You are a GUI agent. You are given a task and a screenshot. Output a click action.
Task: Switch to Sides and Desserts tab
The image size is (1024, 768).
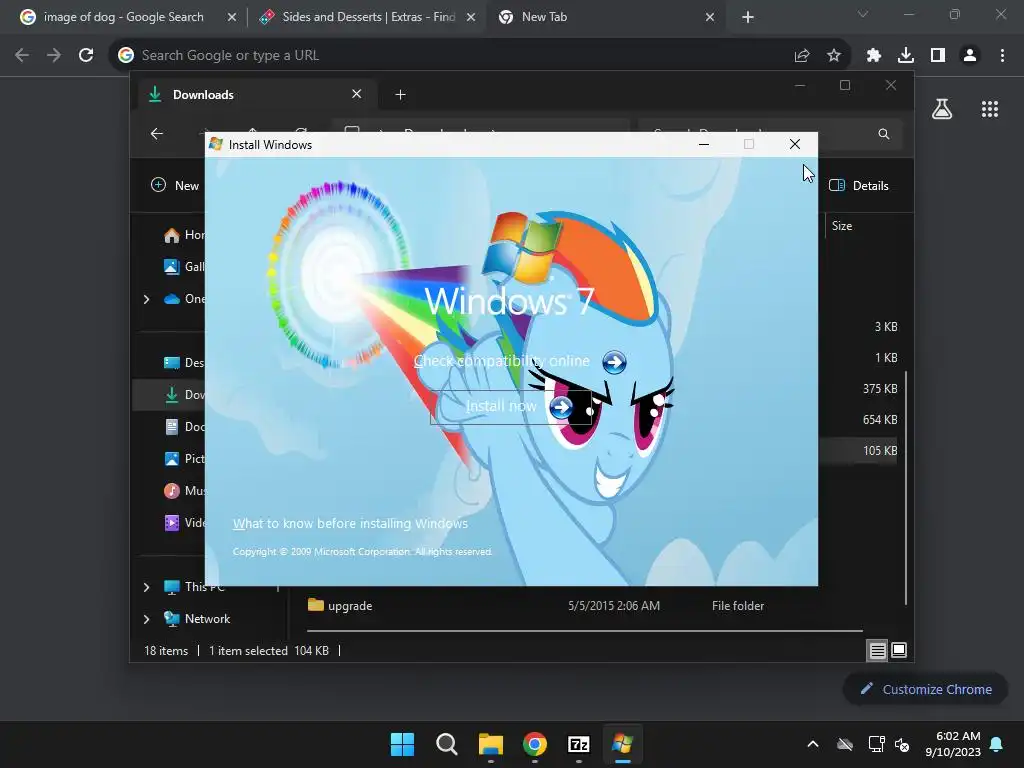(366, 17)
